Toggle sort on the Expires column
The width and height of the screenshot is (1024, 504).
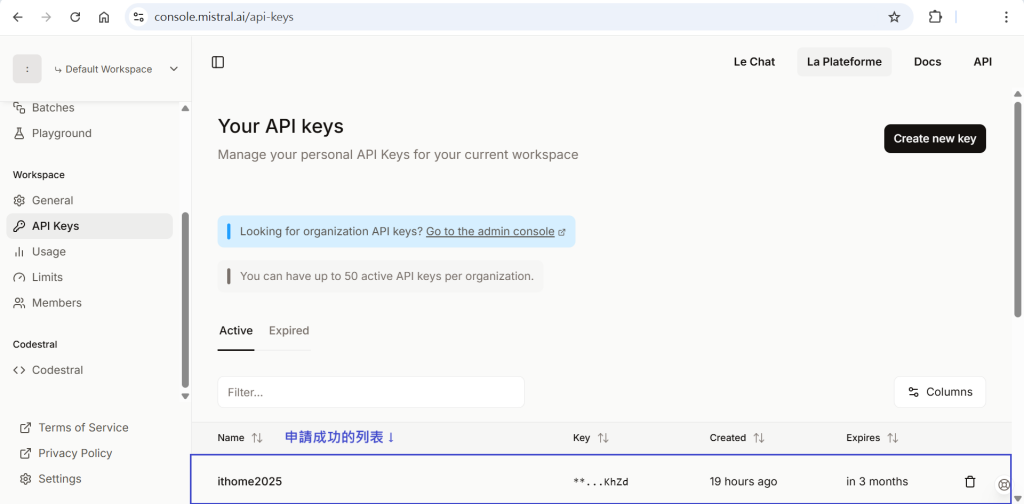(893, 438)
